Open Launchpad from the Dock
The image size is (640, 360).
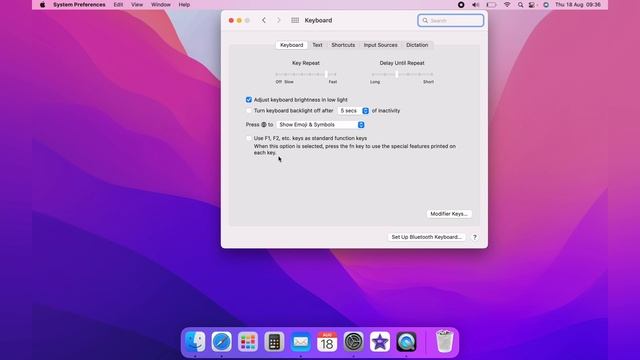(x=248, y=342)
